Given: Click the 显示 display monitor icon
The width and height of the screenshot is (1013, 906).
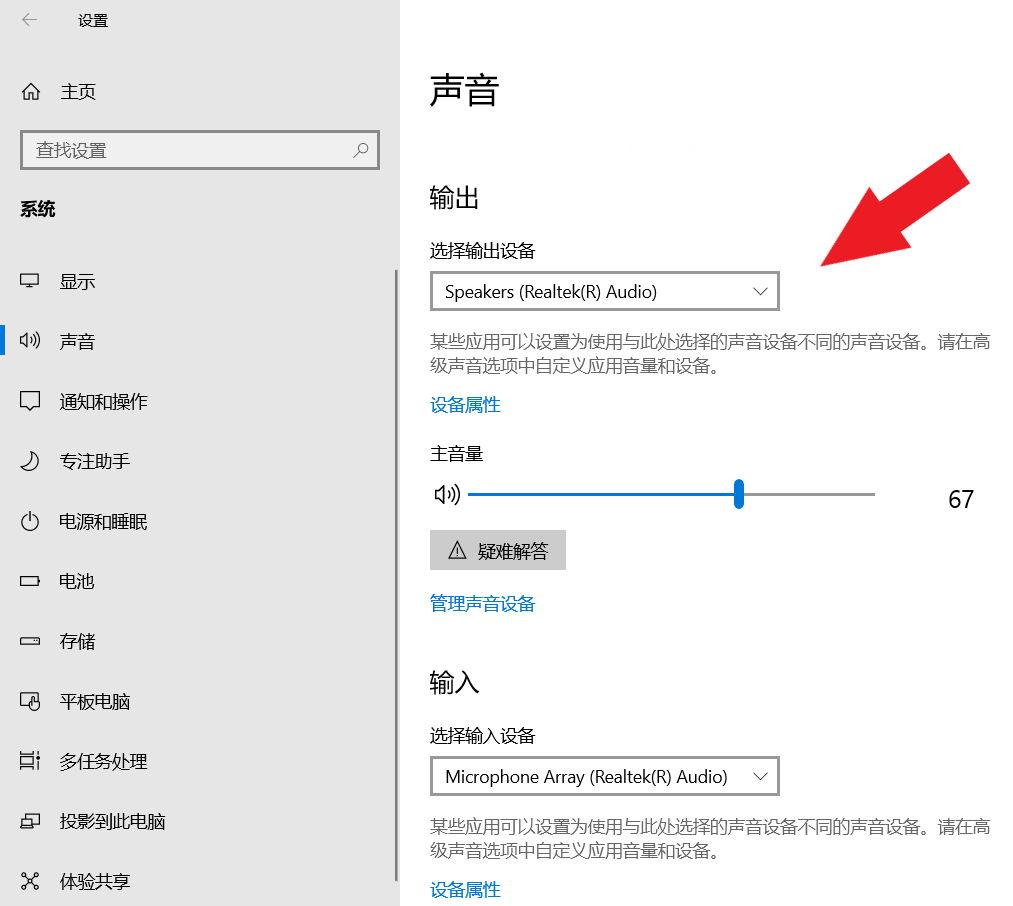Looking at the screenshot, I should coord(30,281).
